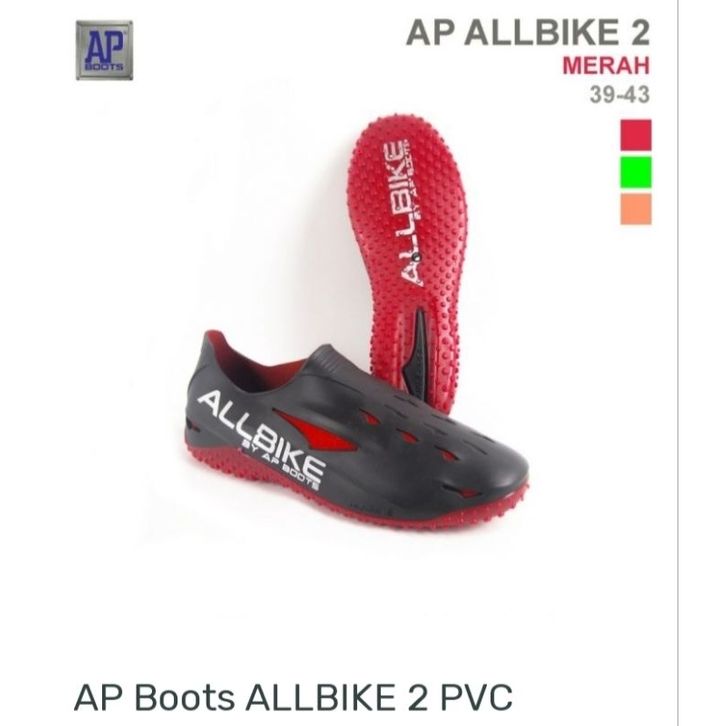Open the AP ALLBIKE 2 title
The image size is (726, 726).
point(528,33)
